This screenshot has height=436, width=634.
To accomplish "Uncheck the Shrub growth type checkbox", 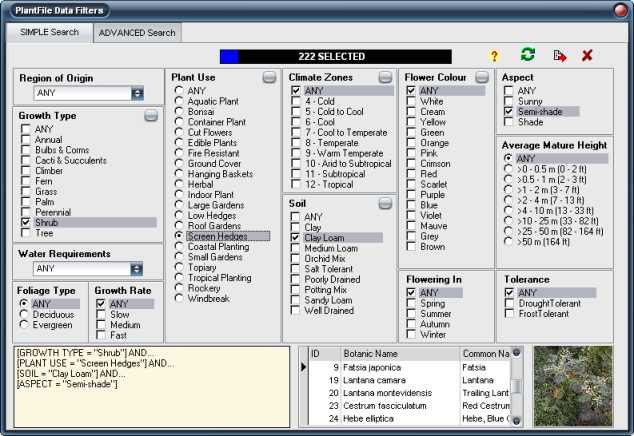I will pos(26,222).
